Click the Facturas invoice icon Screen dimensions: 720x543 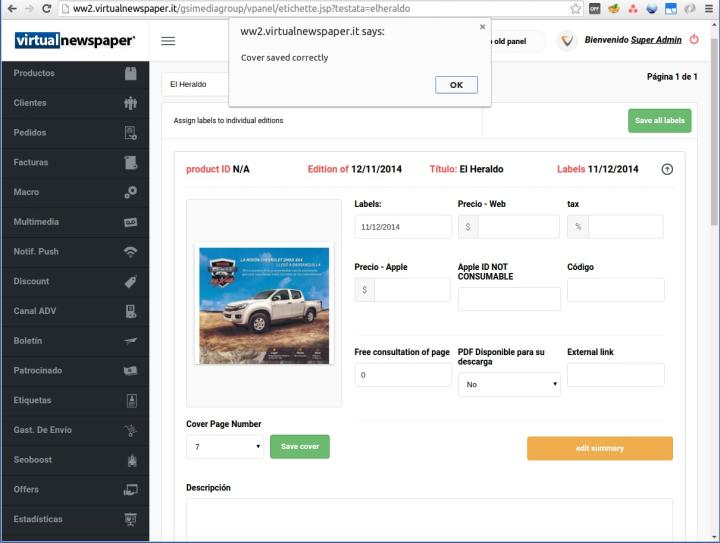131,162
